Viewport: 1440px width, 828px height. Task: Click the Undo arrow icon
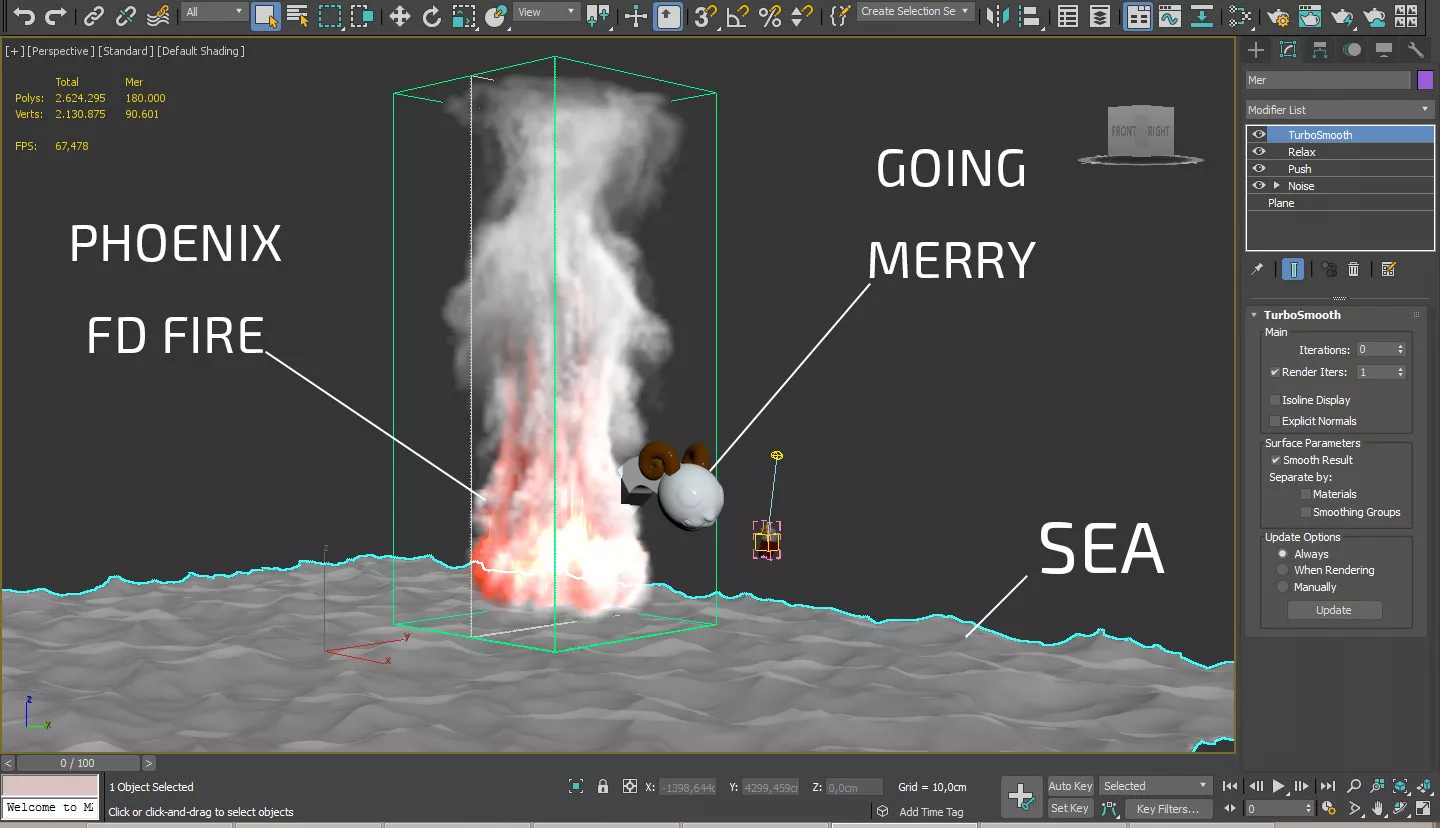click(x=24, y=16)
